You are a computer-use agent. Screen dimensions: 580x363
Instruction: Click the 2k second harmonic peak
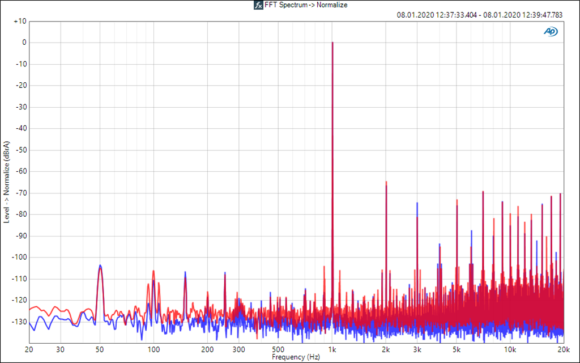point(386,183)
